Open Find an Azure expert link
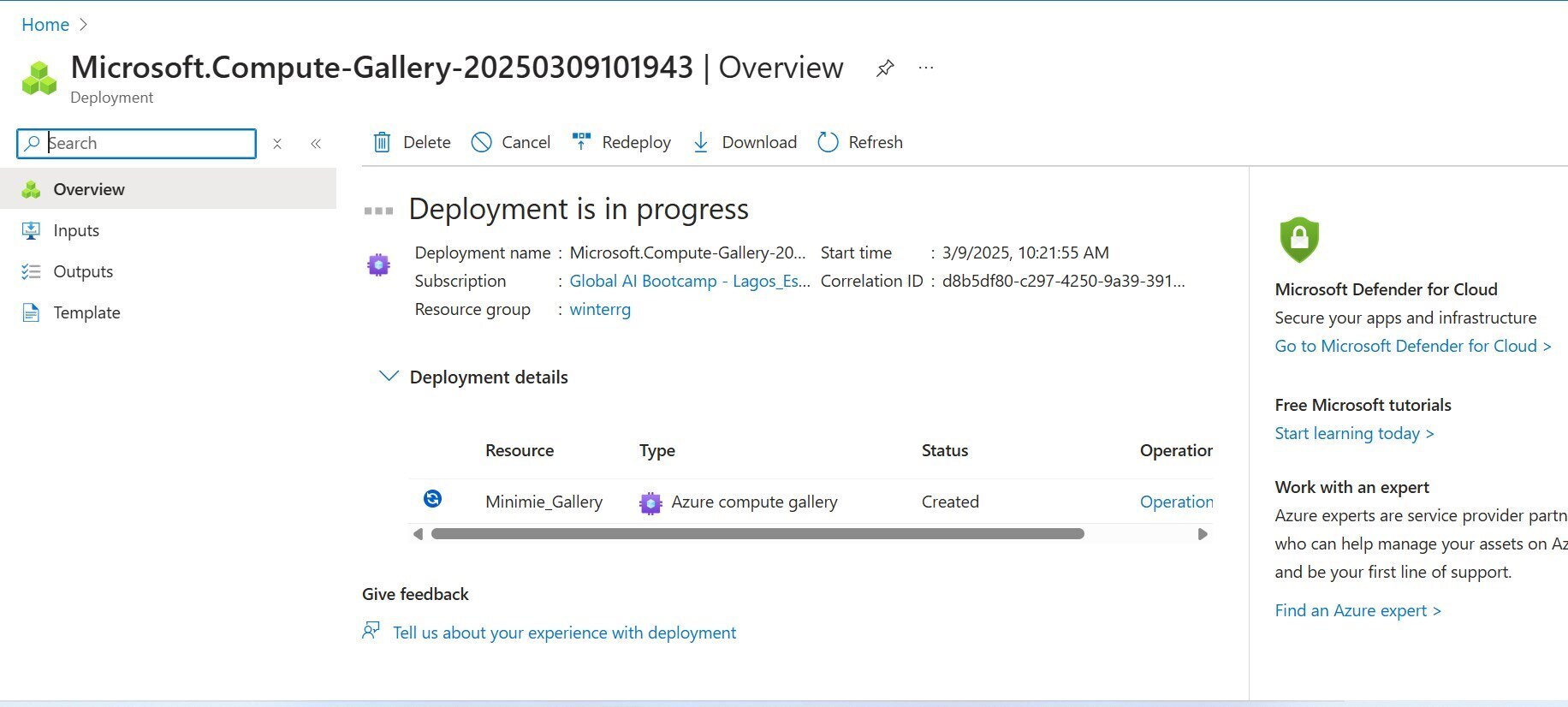This screenshot has height=707, width=1568. 1358,610
